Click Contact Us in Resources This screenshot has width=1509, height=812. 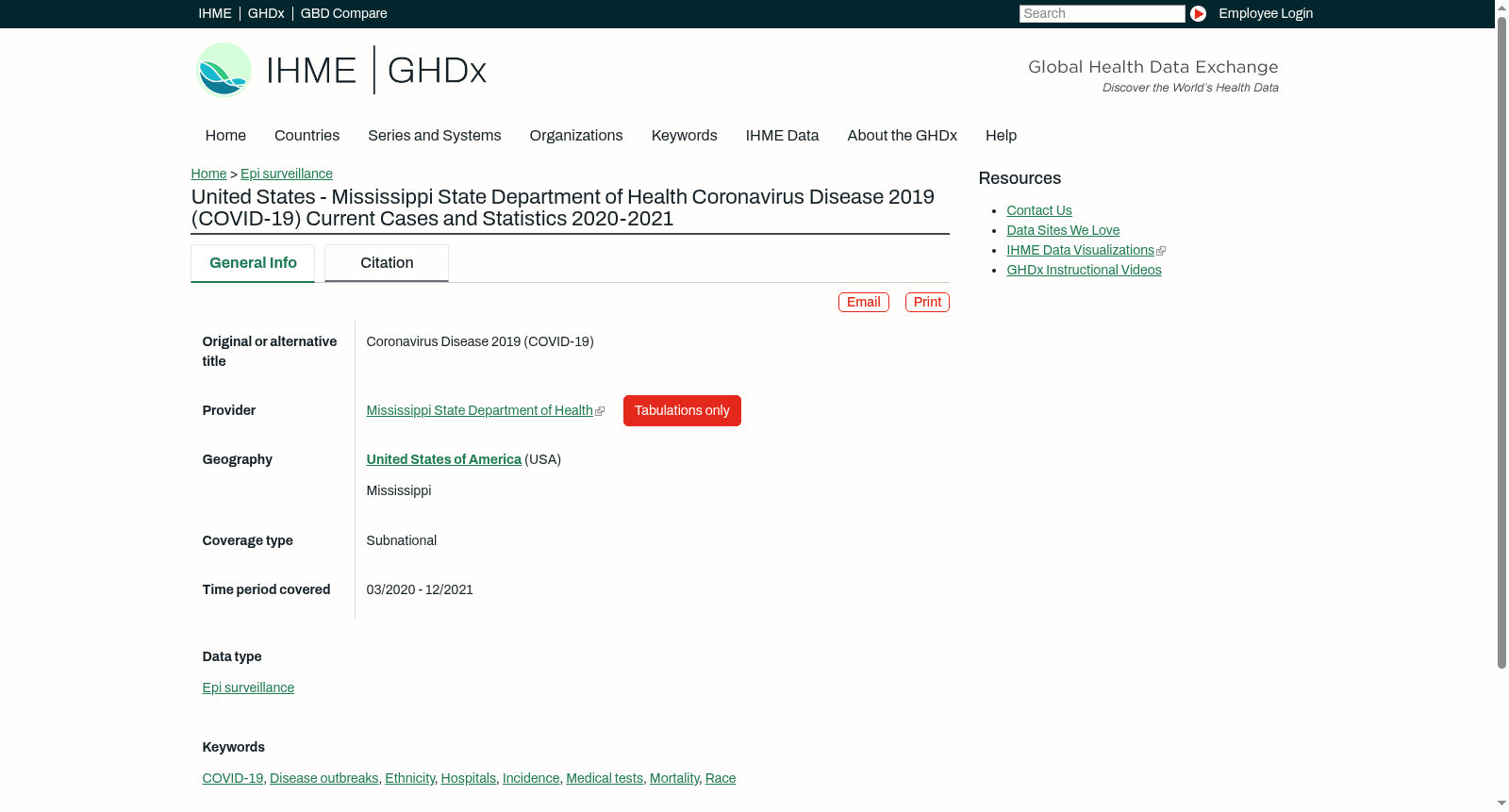pos(1039,210)
